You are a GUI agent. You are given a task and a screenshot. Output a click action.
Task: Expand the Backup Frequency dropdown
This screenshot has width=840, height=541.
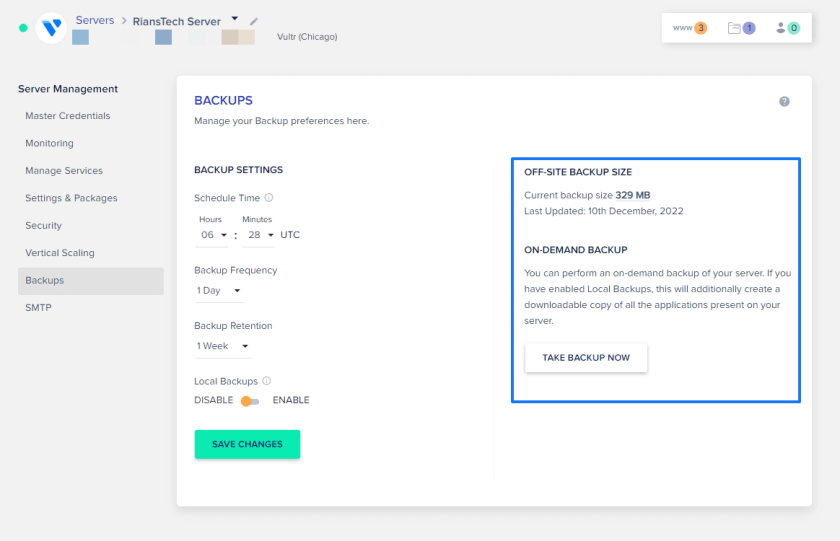tap(220, 291)
